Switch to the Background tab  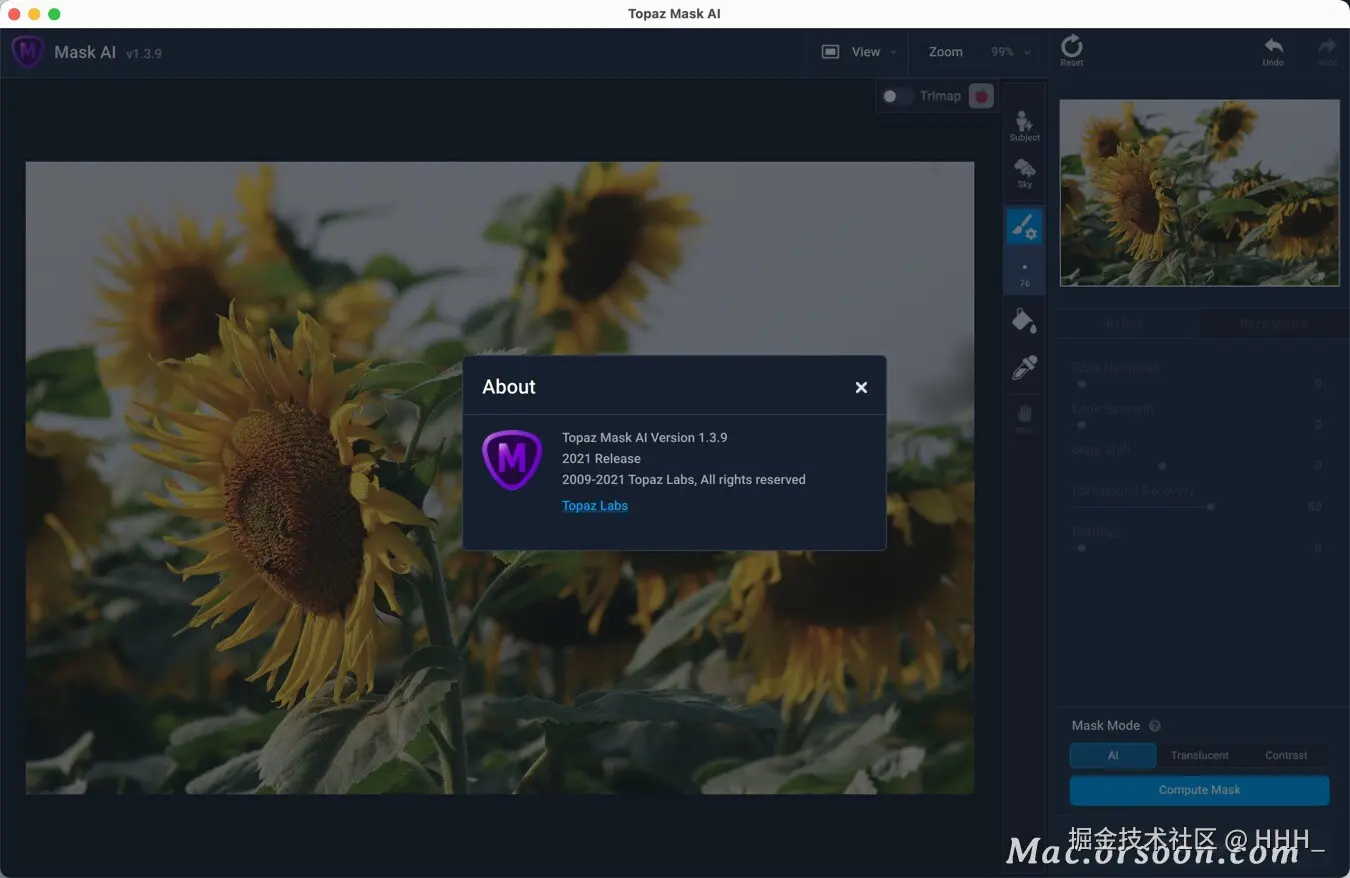1273,324
